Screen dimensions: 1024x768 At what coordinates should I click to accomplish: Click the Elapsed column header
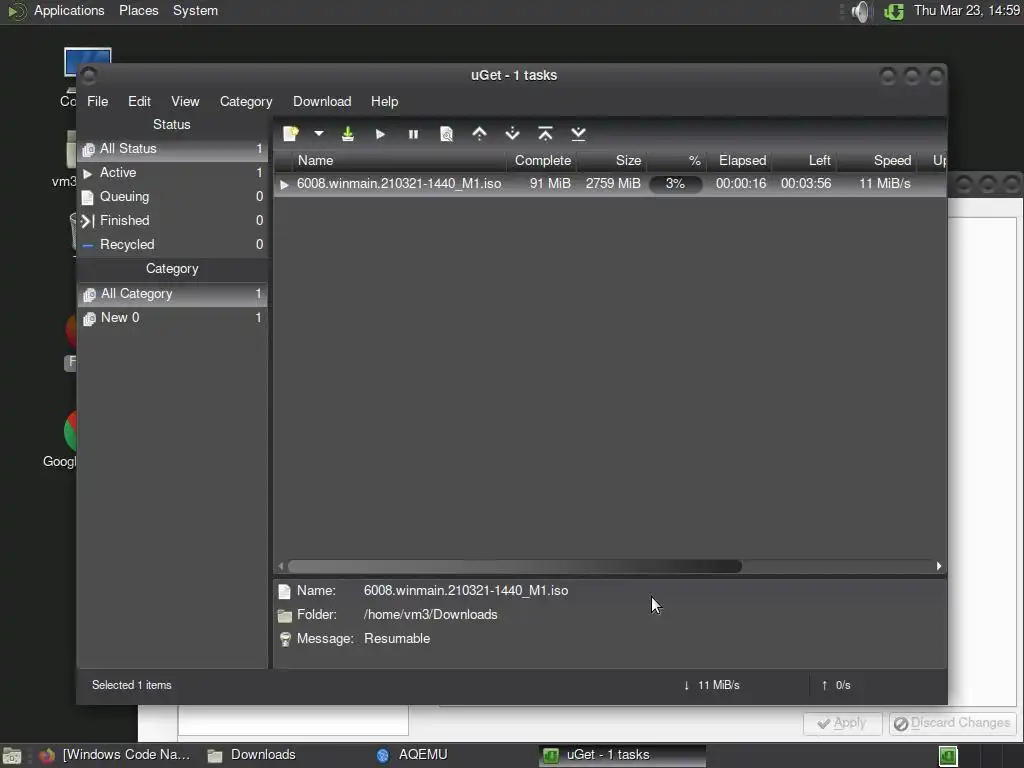point(740,161)
